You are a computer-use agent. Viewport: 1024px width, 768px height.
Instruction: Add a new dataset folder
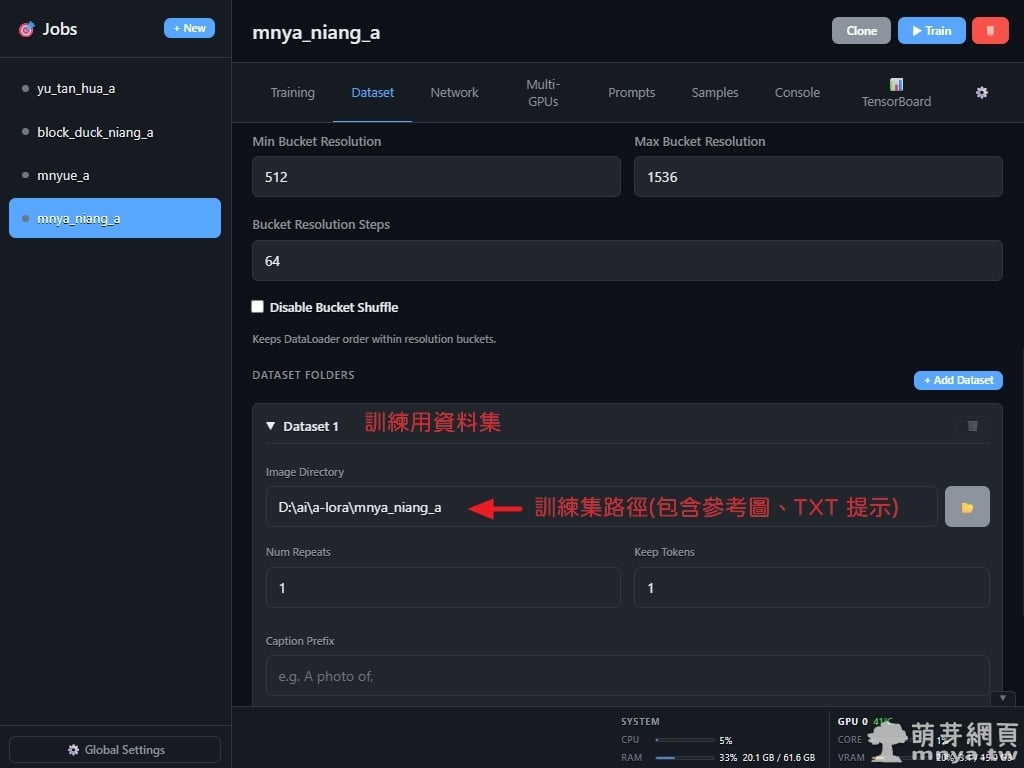click(x=957, y=381)
